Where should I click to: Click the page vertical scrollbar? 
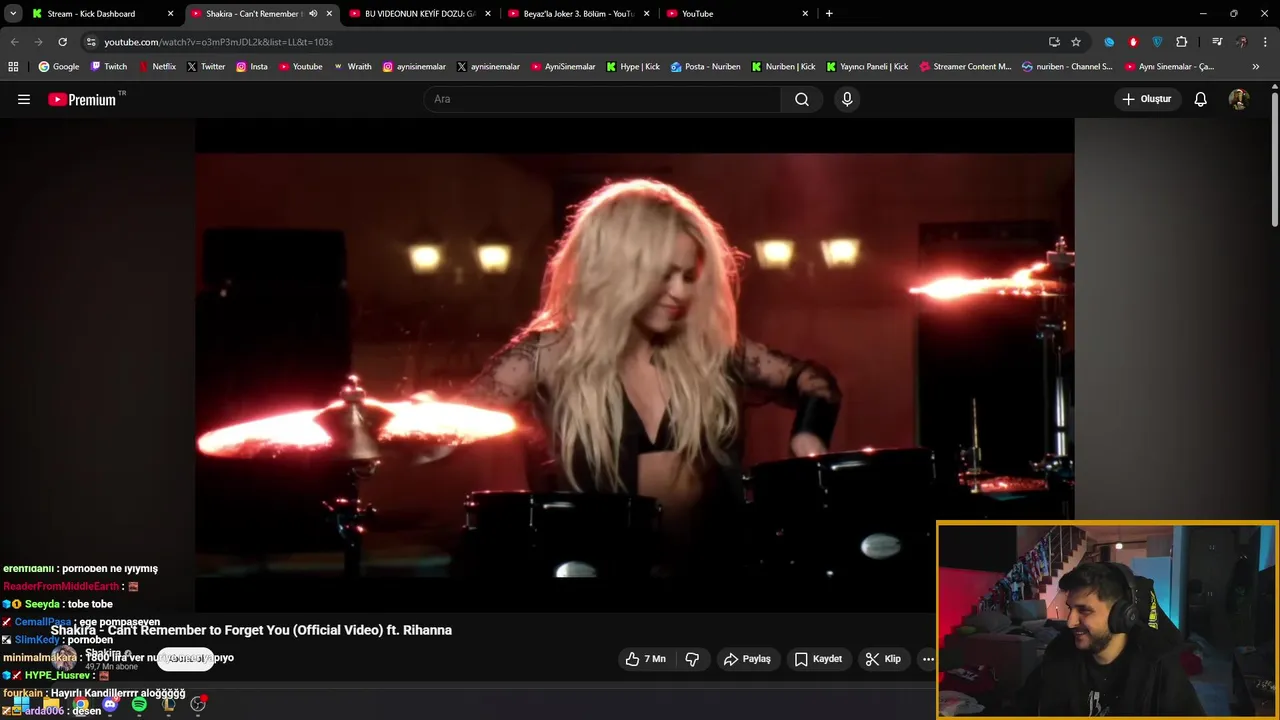point(1275,160)
